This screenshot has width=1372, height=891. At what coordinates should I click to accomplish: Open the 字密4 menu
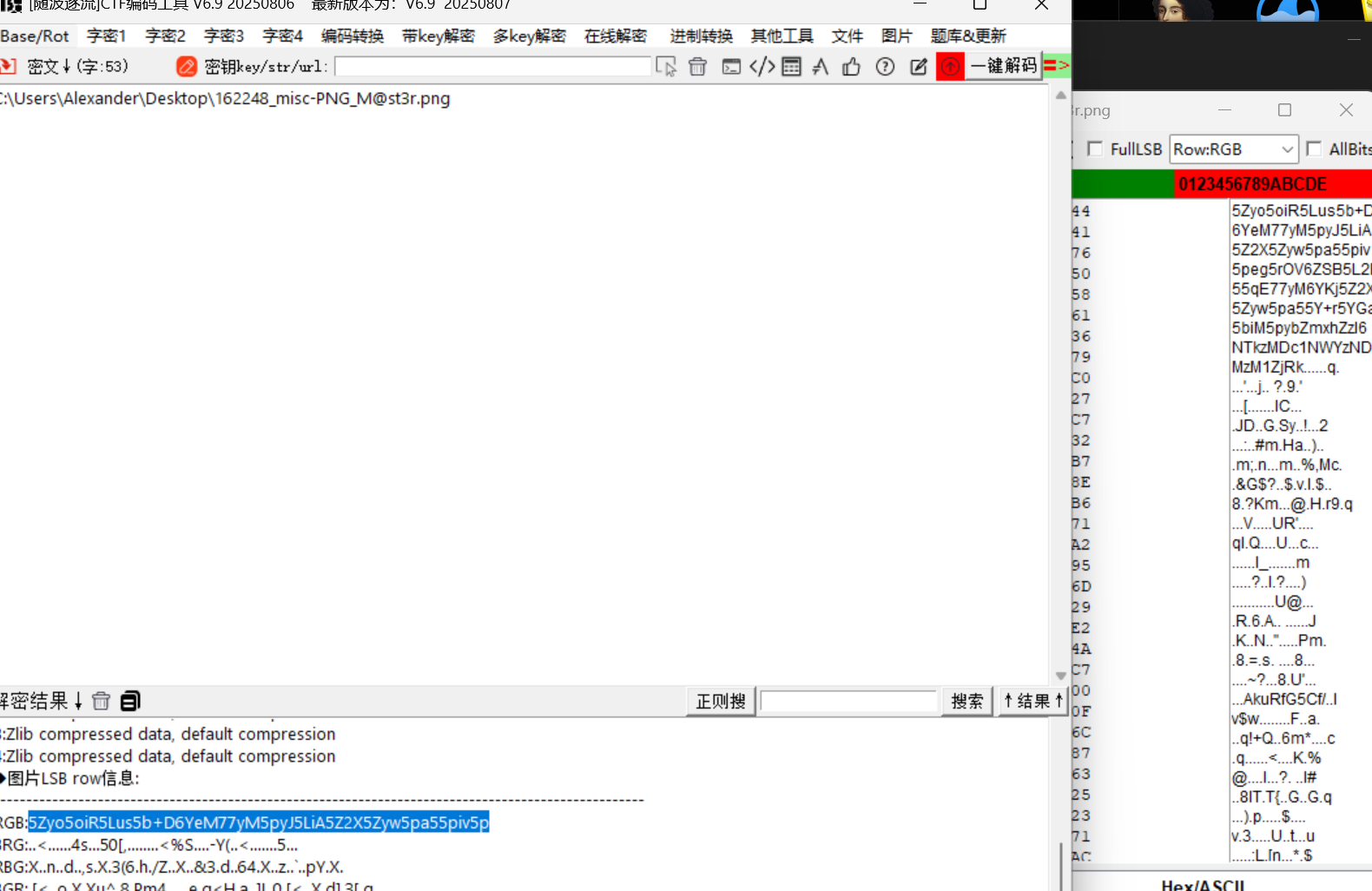pos(283,36)
